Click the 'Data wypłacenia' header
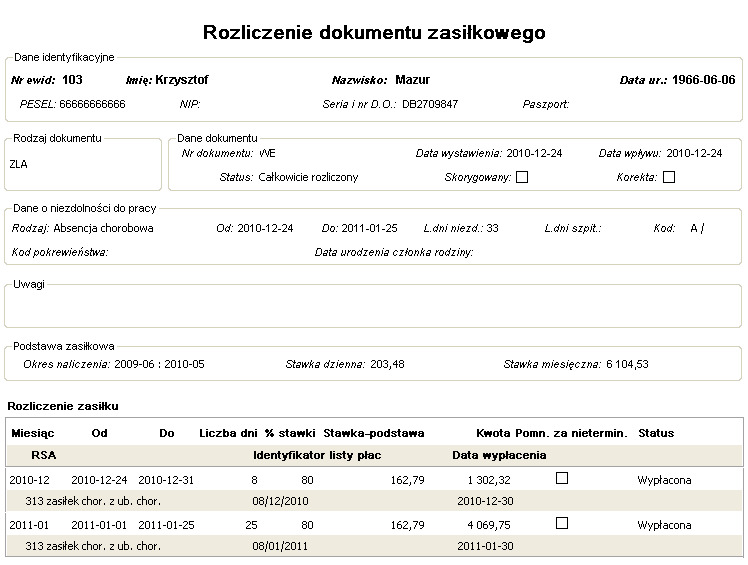Viewport: 748px width, 565px height. [499, 455]
